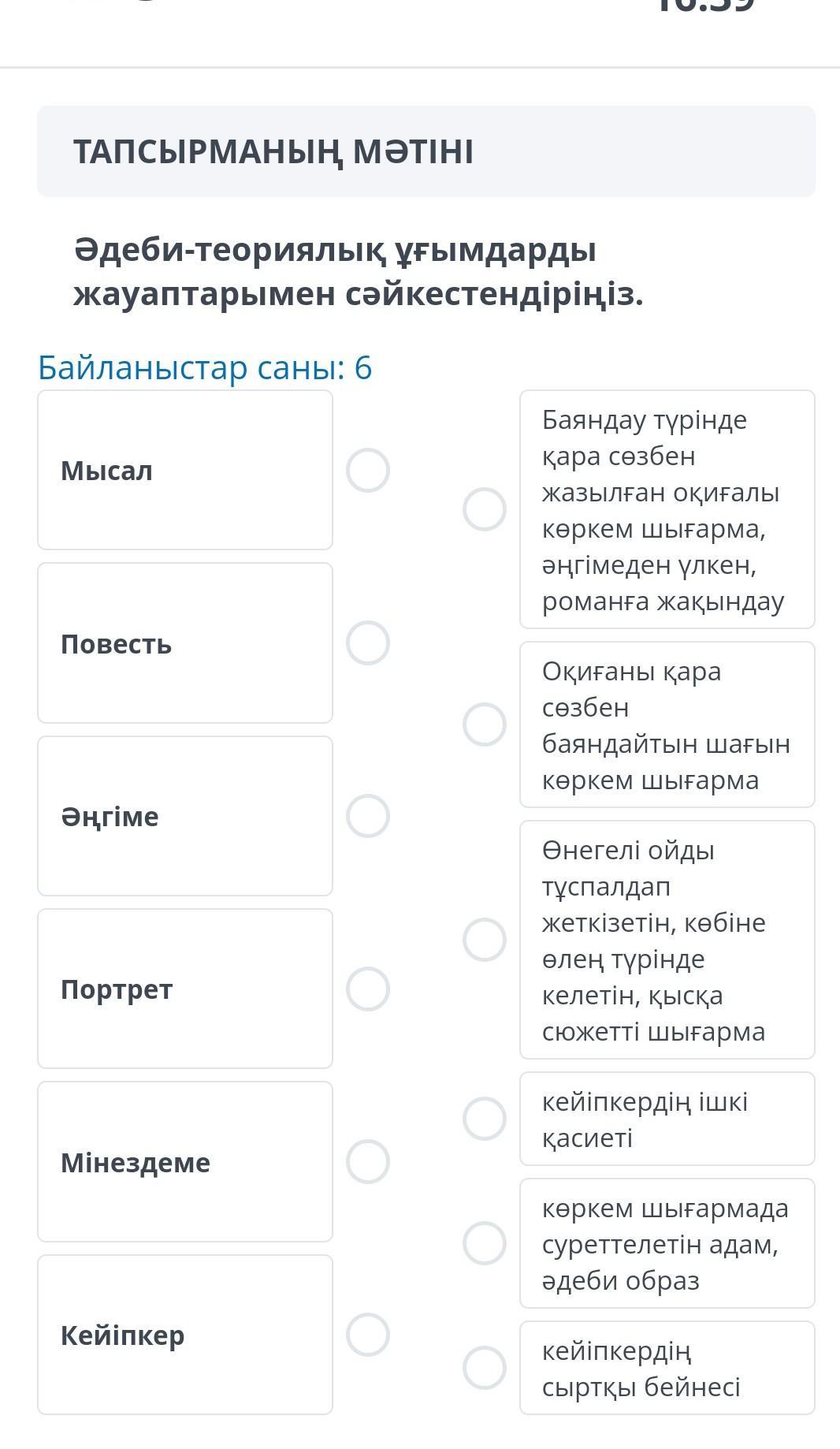Viewport: 840px width, 1449px height.
Task: Click the Повесть term card
Action: pos(185,643)
